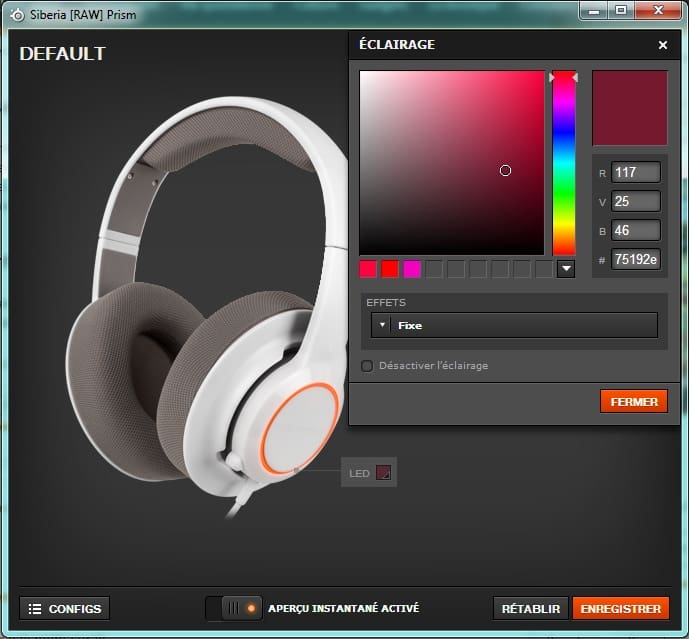Click the Rétablir button
Image resolution: width=689 pixels, height=639 pixels.
pos(531,608)
